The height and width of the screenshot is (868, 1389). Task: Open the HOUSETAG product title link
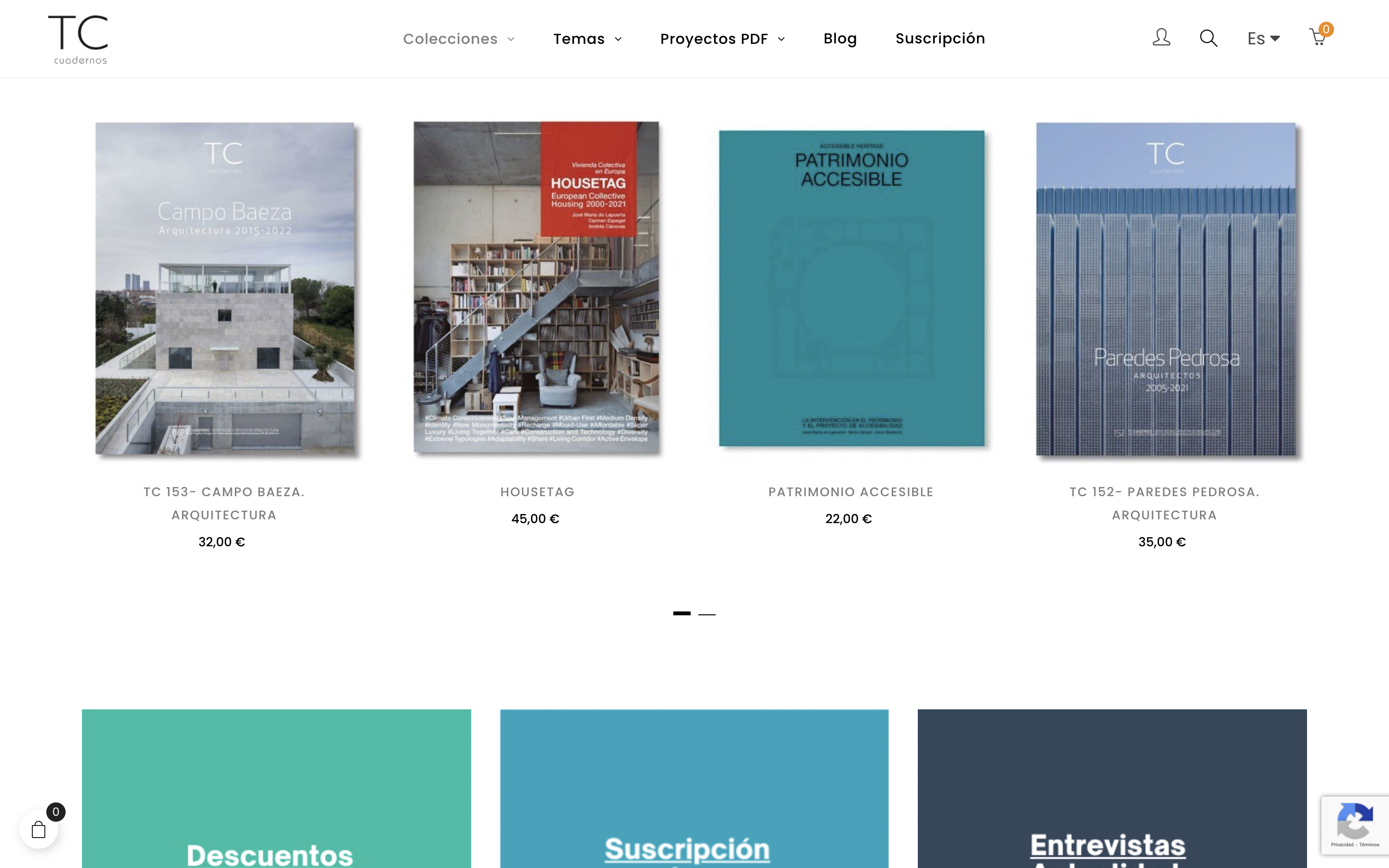click(537, 492)
